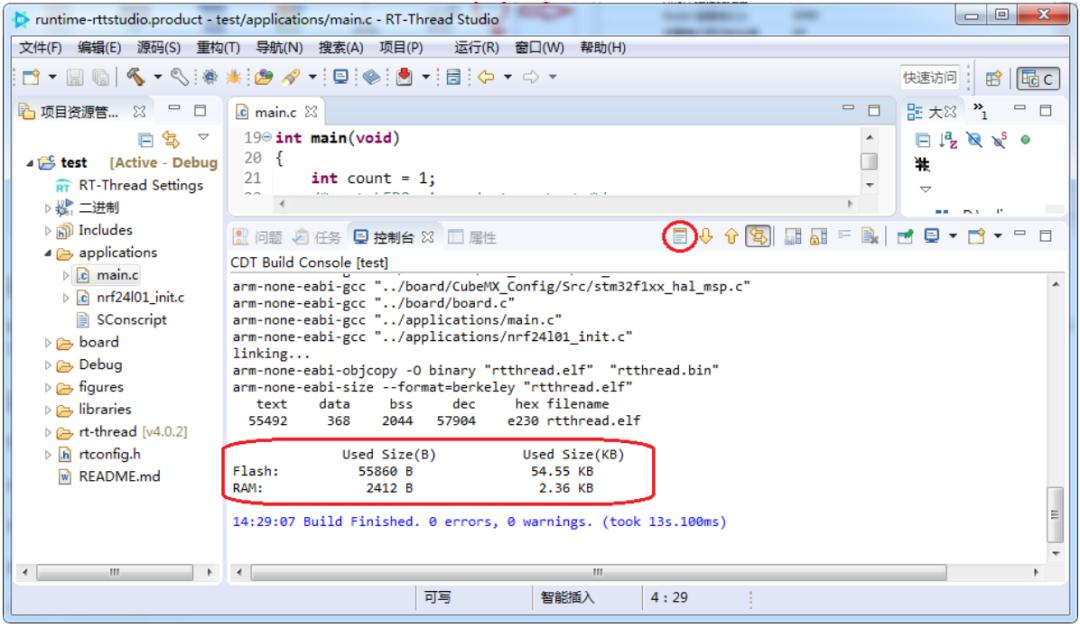Switch to the 属性 tab
Image resolution: width=1080 pixels, height=628 pixels.
[472, 238]
